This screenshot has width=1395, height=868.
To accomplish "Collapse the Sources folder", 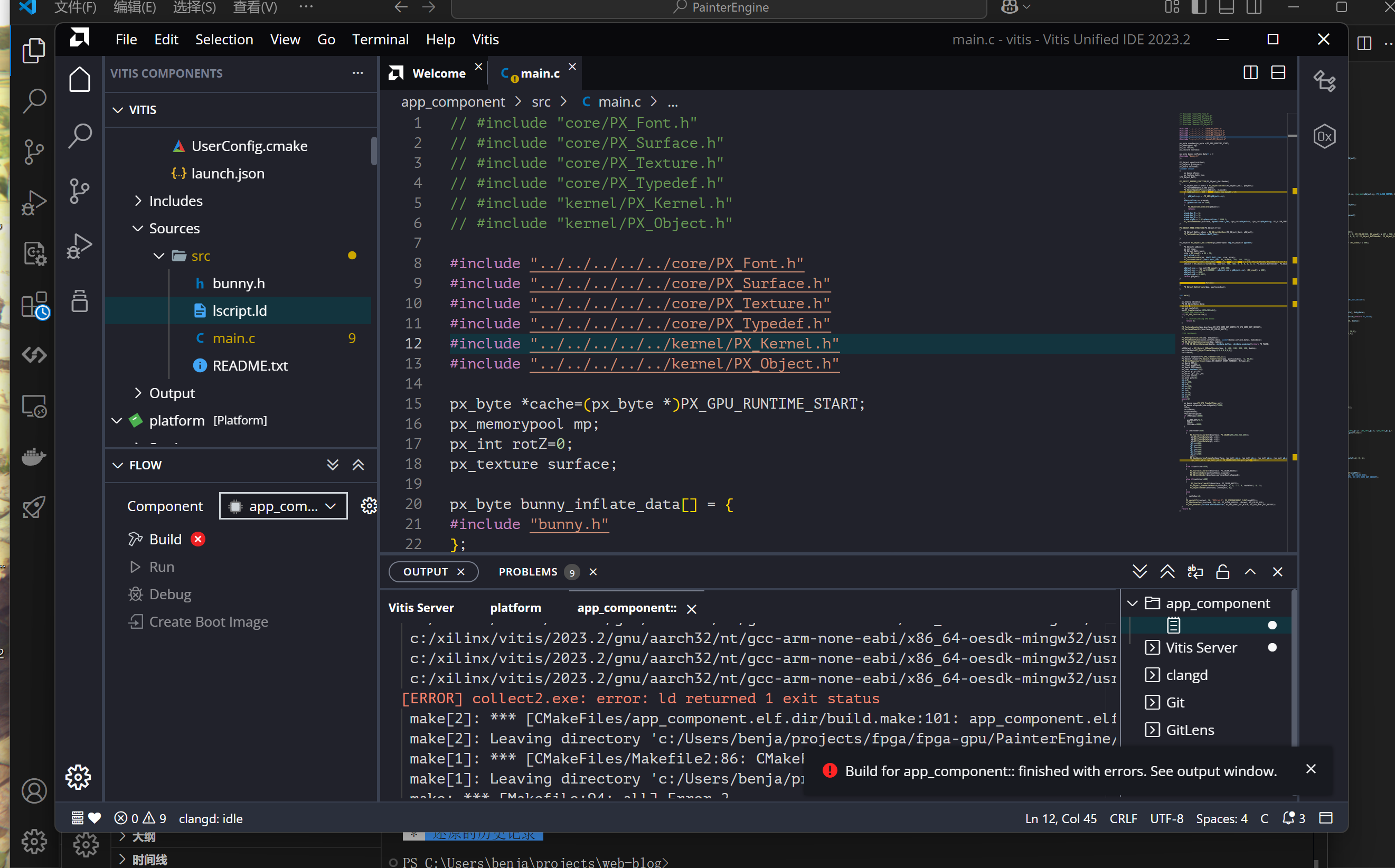I will [138, 228].
